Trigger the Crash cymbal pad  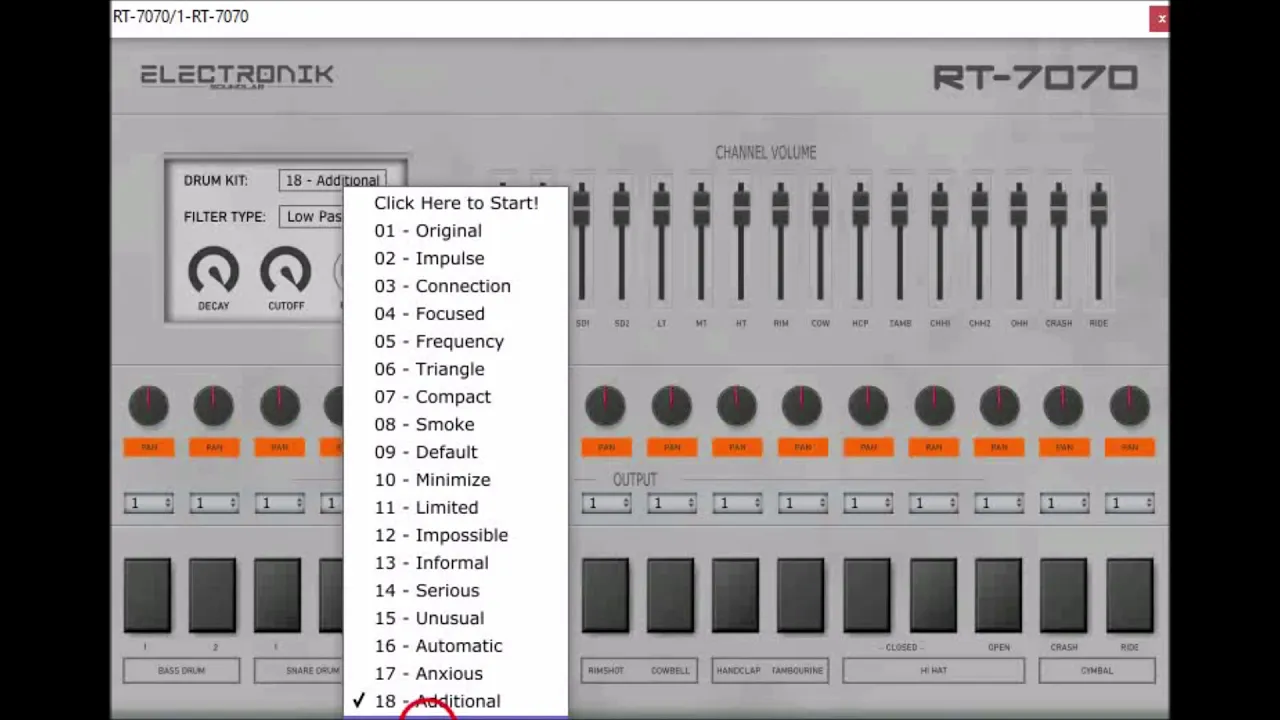point(1063,596)
